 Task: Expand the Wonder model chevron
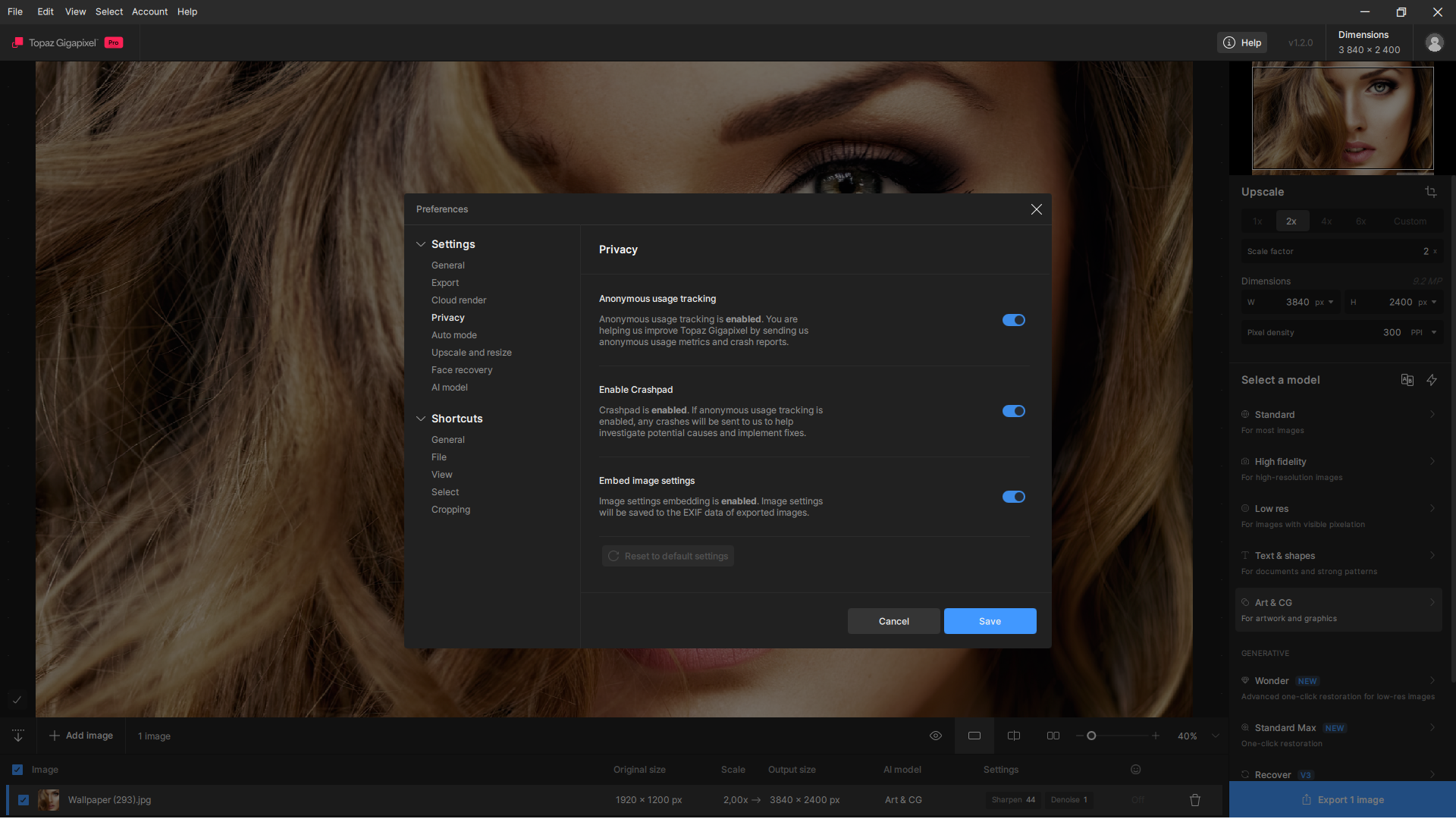(1432, 680)
